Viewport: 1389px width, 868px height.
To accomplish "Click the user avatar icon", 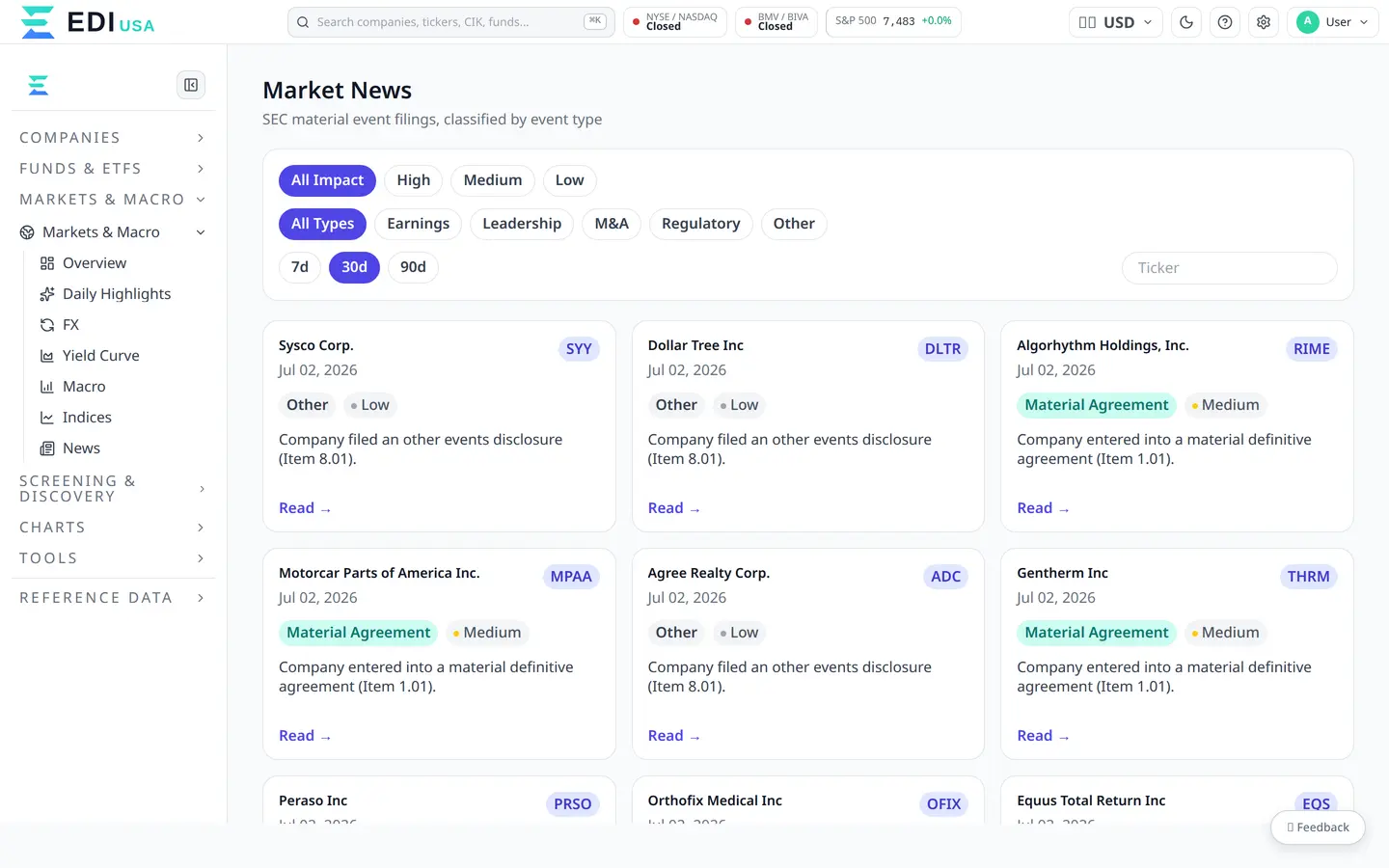I will 1308,22.
